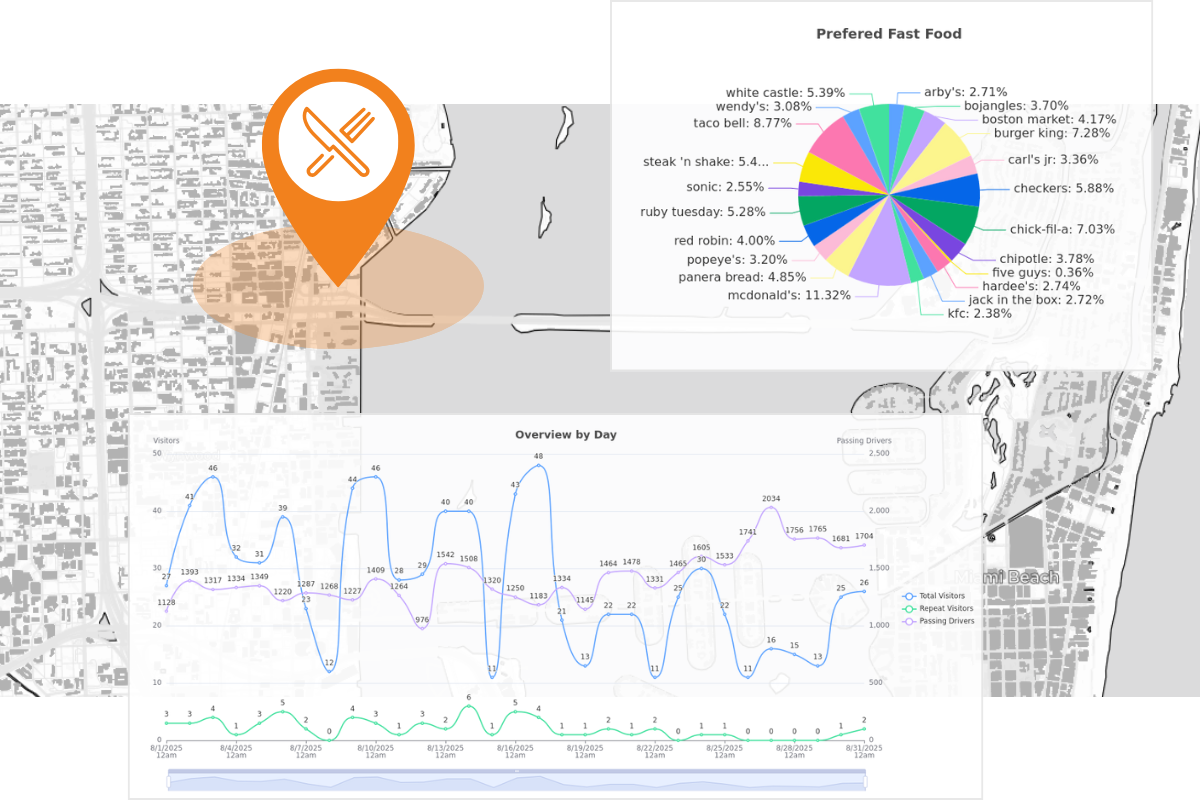1200x800 pixels.
Task: Click the 2034 passing drivers data point
Action: pyautogui.click(x=771, y=508)
